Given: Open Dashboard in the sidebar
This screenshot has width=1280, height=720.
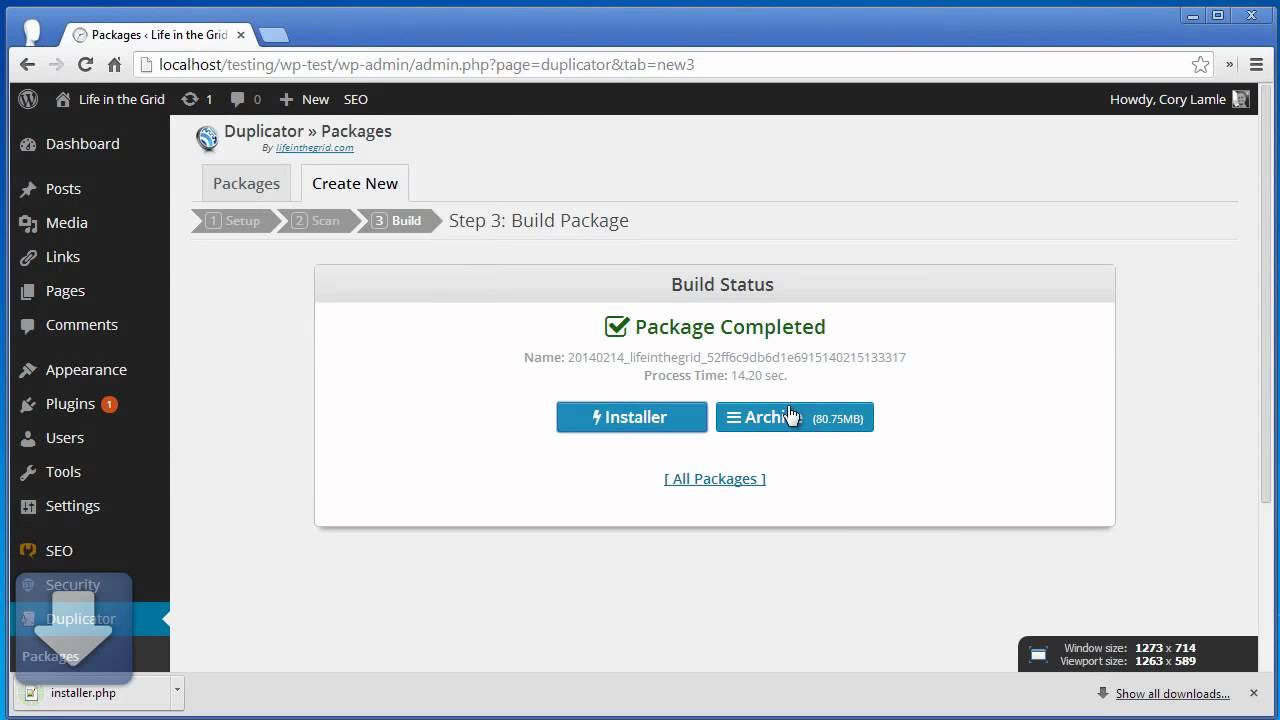Looking at the screenshot, I should click(85, 144).
